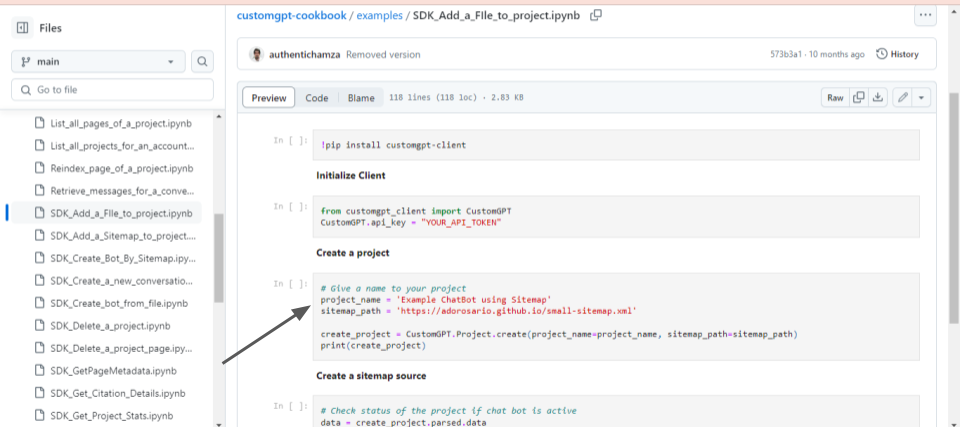Open SDK_Create_Bot_By_Sitemap file

point(123,258)
